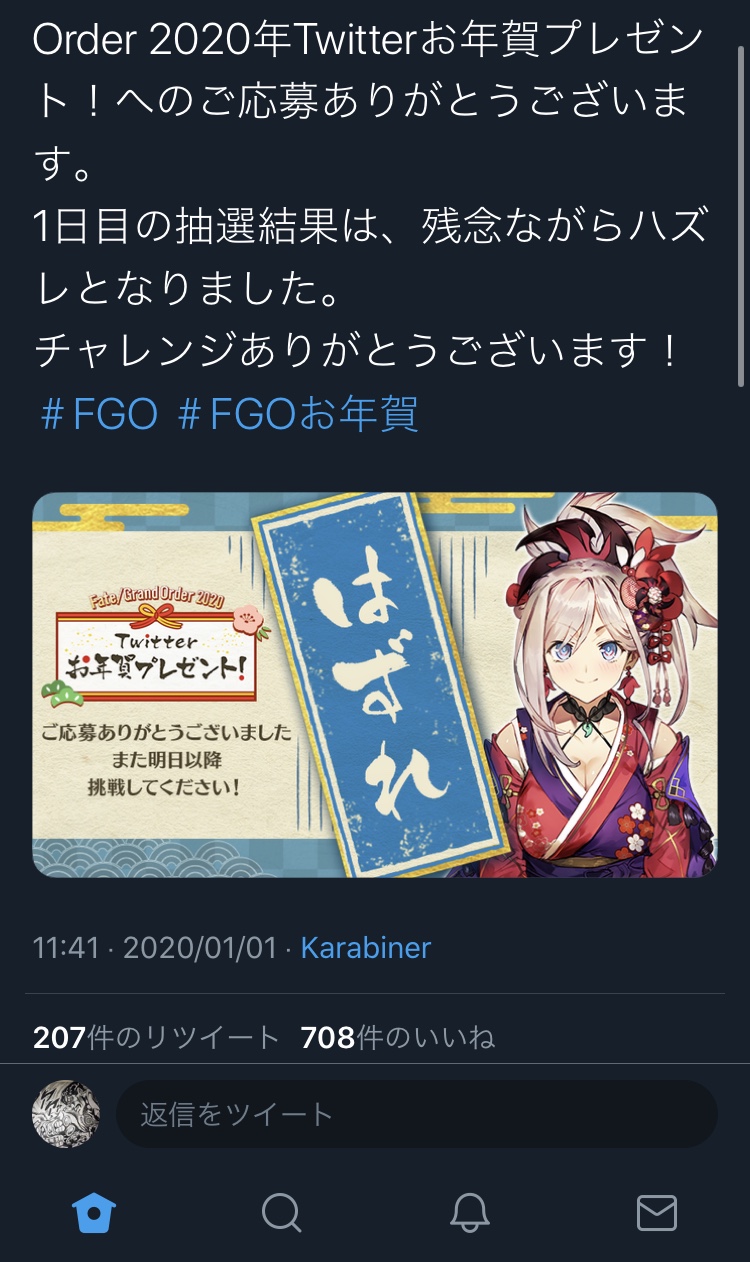The image size is (750, 1262).
Task: Focus the 返信をツイート reply field
Action: coord(417,1114)
